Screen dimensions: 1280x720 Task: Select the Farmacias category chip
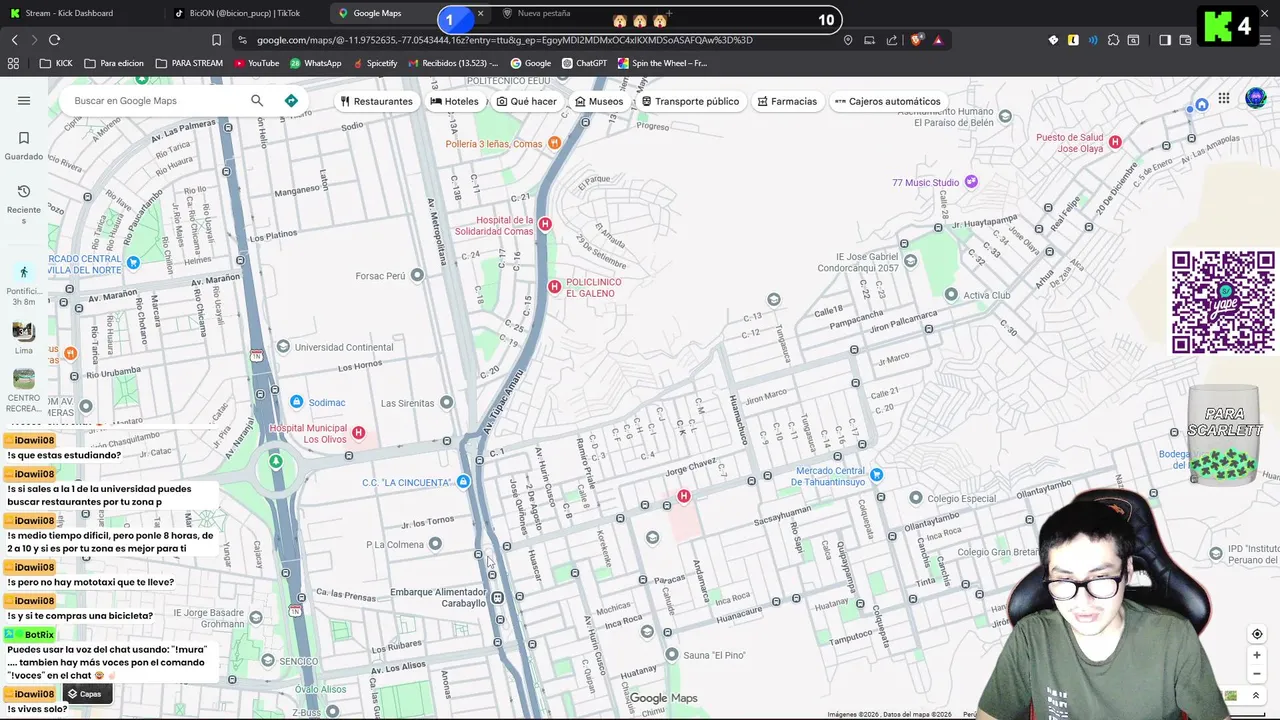pos(787,101)
